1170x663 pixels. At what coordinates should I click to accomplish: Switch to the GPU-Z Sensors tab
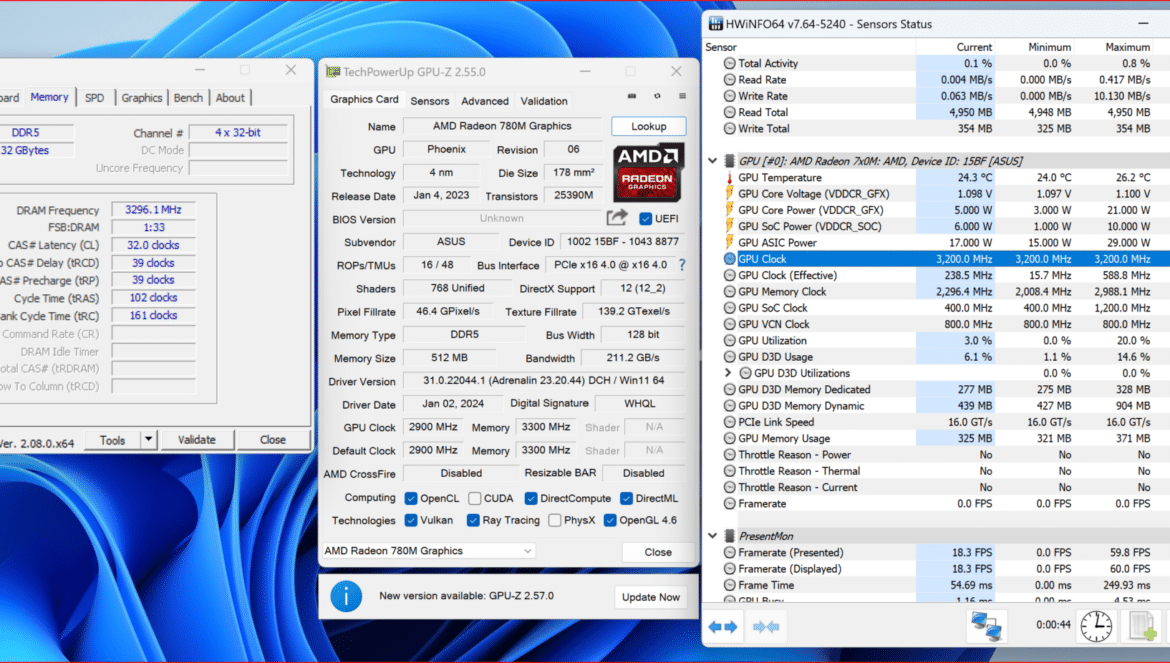point(430,101)
